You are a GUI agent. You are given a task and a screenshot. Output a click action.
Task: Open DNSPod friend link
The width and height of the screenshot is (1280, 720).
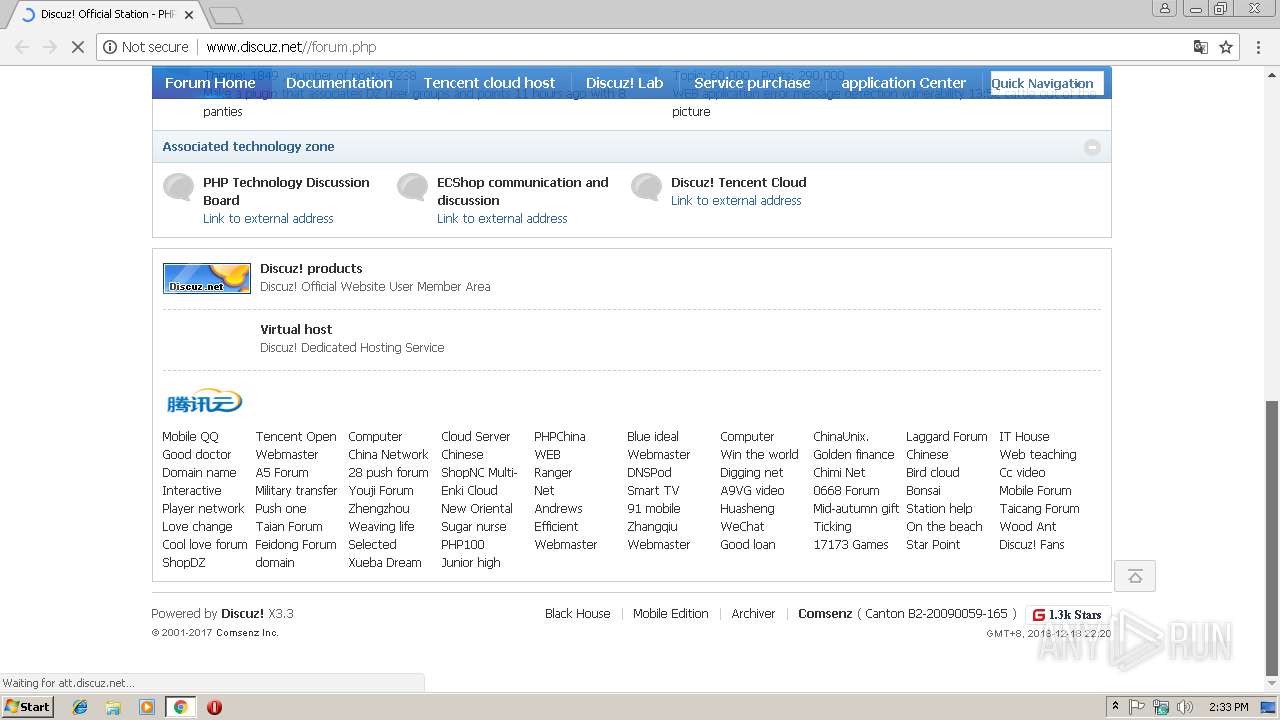(x=649, y=473)
